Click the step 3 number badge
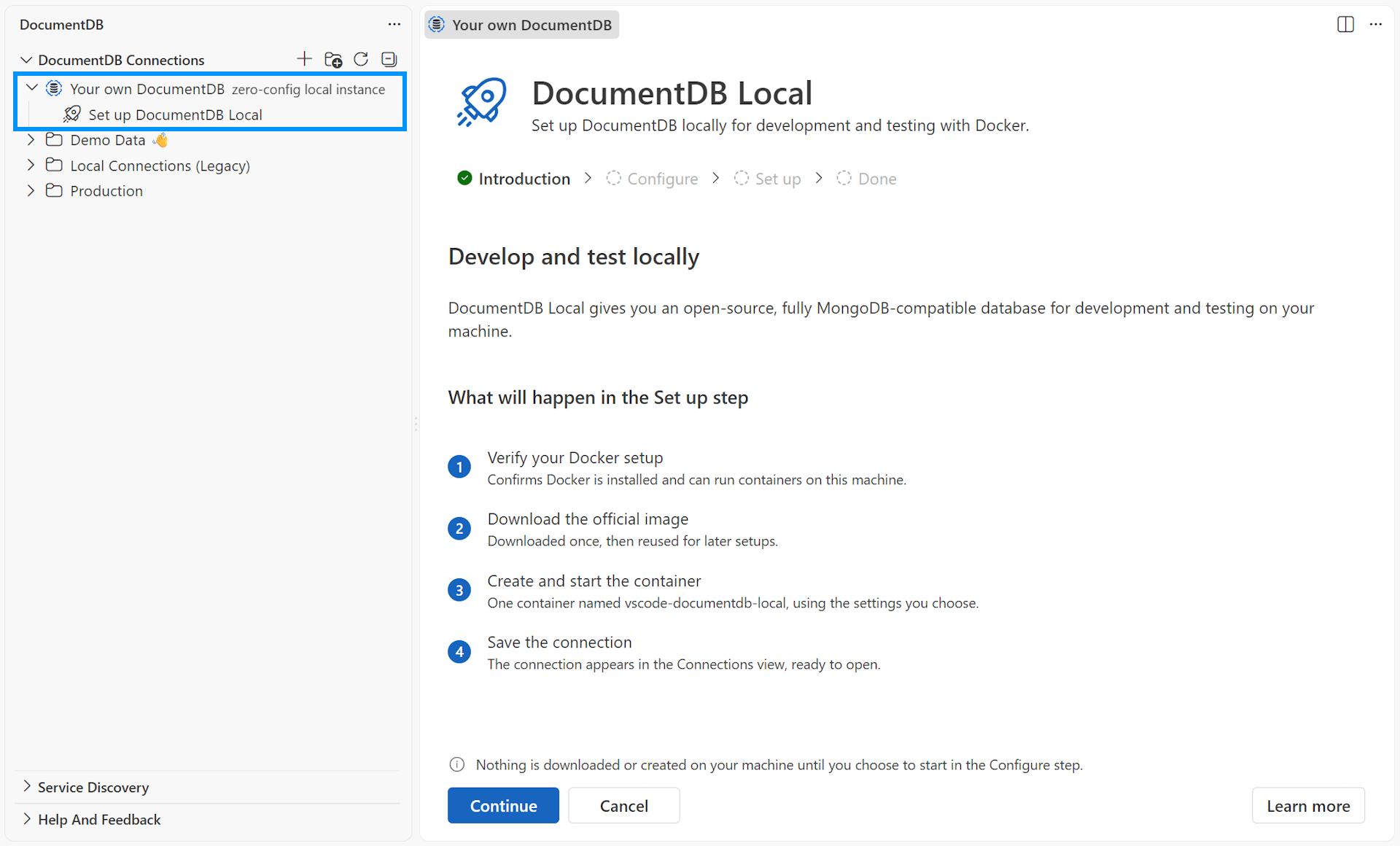Screen dimensions: 1400x846 (459, 590)
